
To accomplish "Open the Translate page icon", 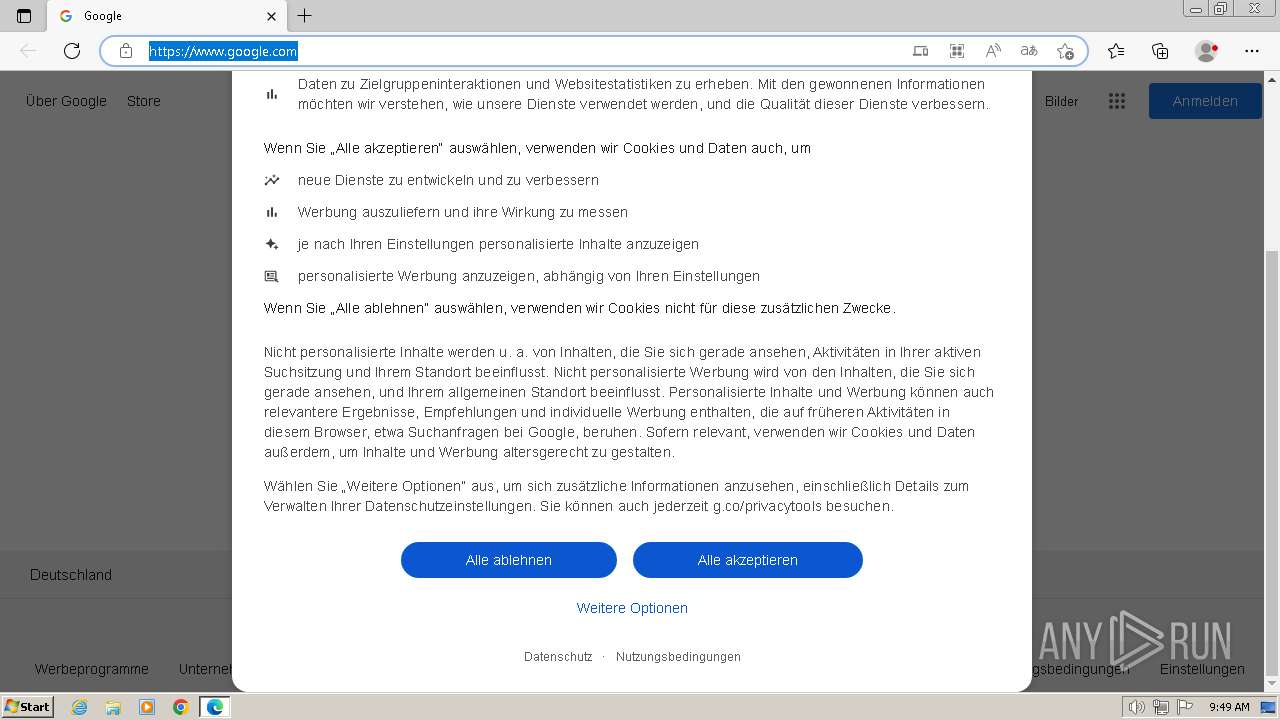I will [x=1029, y=51].
